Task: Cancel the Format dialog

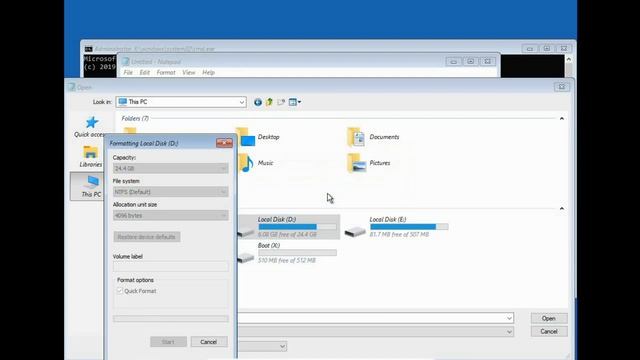Action: pyautogui.click(x=209, y=342)
